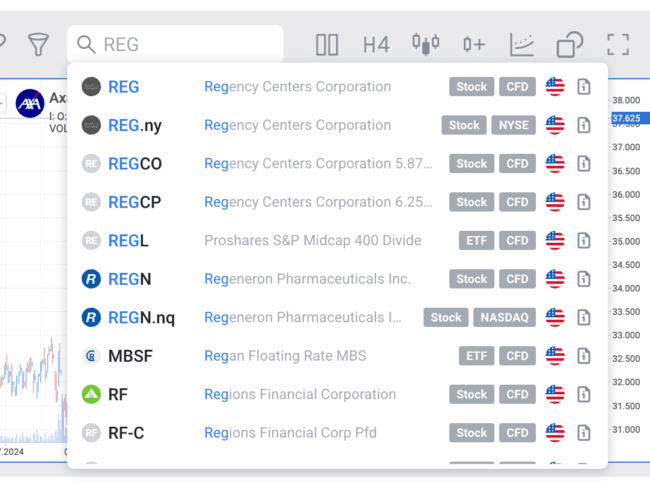650x482 pixels.
Task: Open info document icon for REGCP
Action: [x=584, y=202]
